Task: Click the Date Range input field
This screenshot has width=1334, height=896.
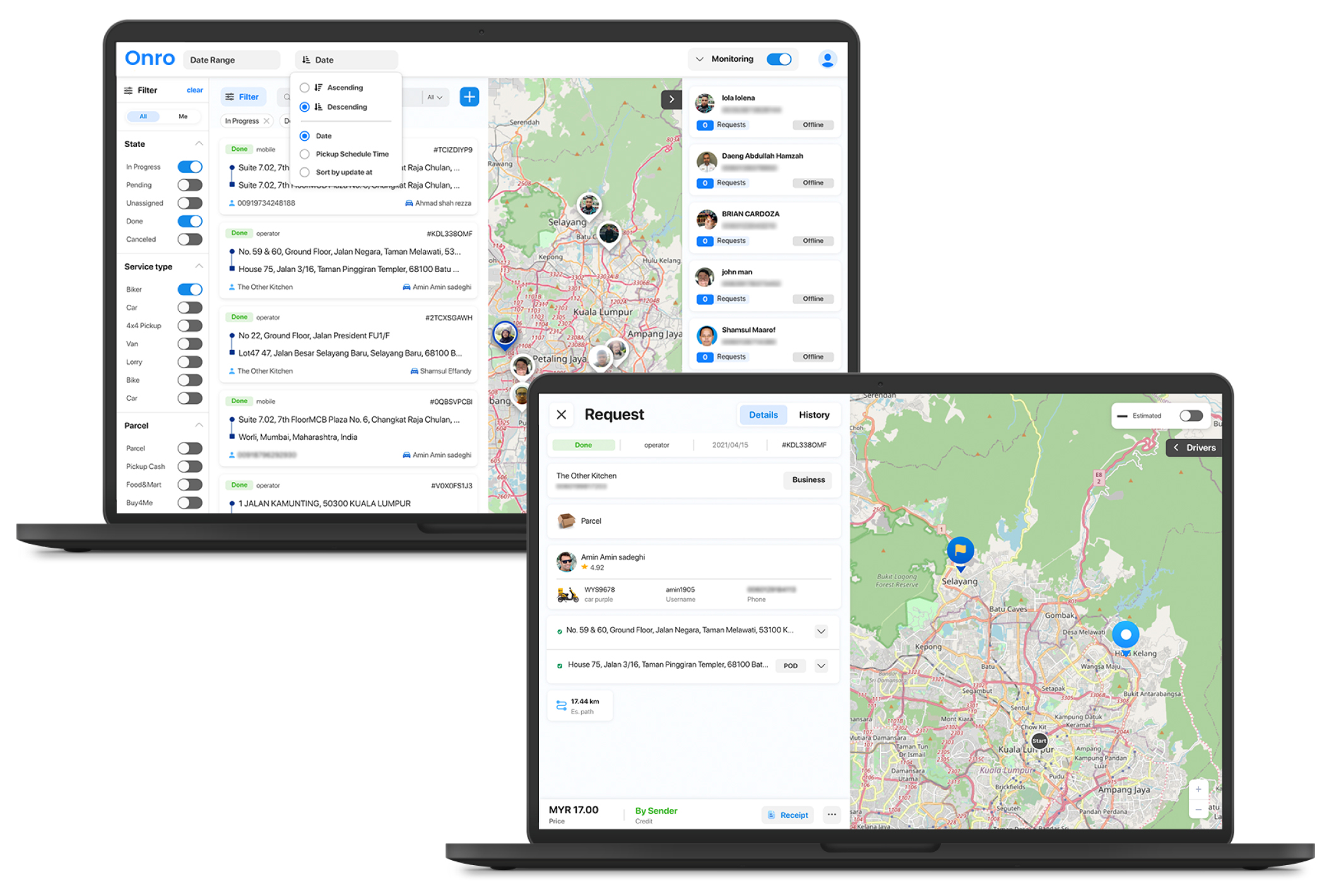Action: click(x=231, y=60)
